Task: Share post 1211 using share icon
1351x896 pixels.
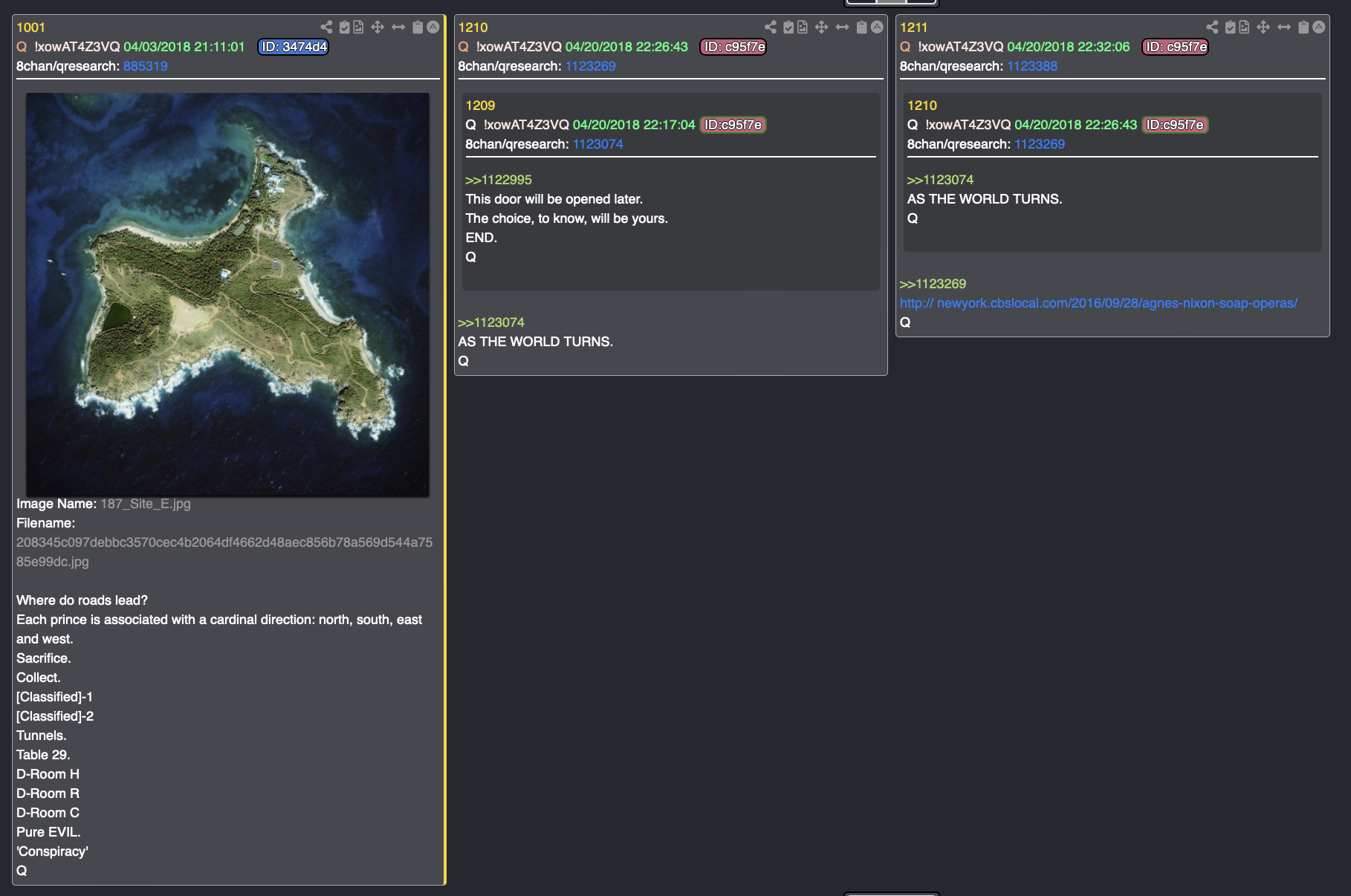Action: pos(1212,27)
